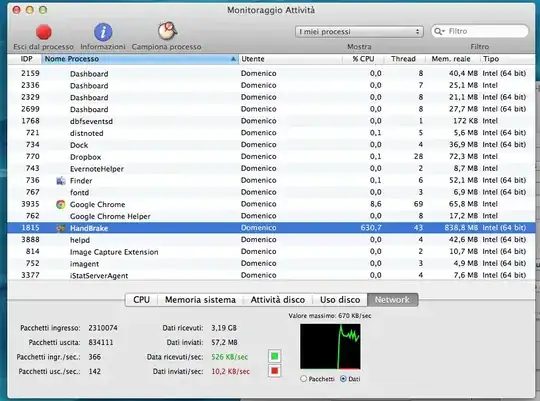Viewport: 540px width, 401px height.
Task: Select the Dock process row
Action: 271,145
